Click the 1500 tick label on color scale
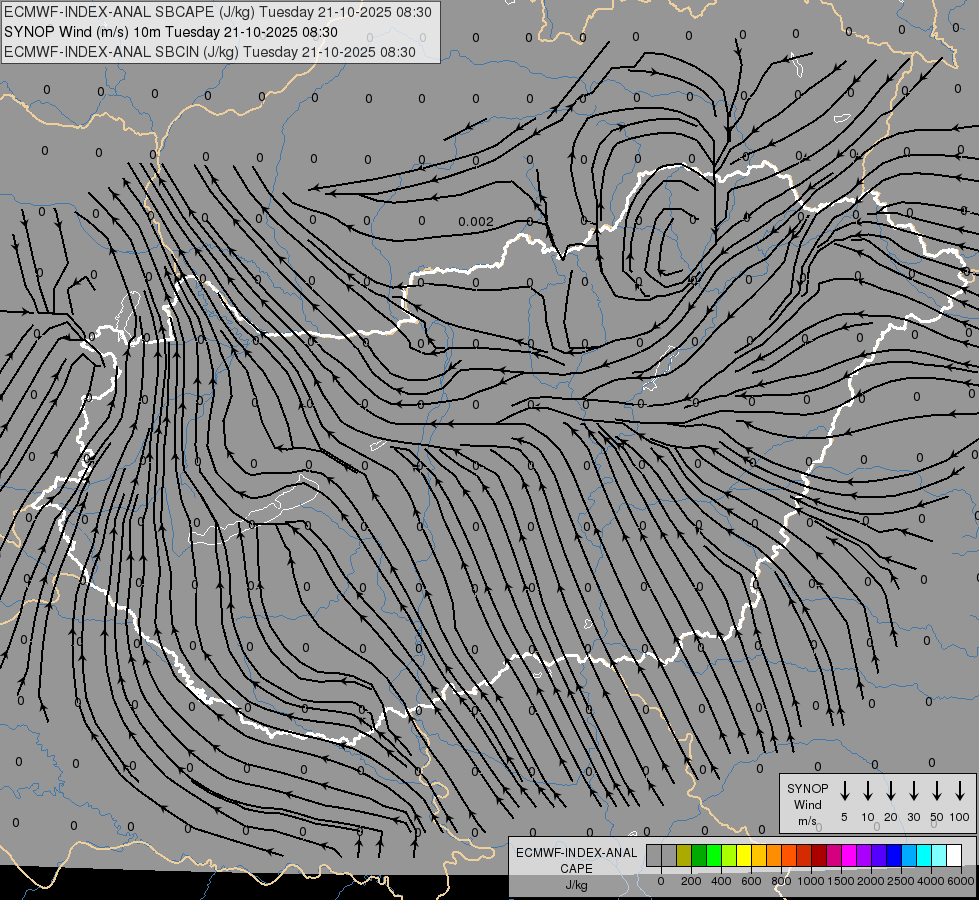The width and height of the screenshot is (979, 900). pos(841,881)
